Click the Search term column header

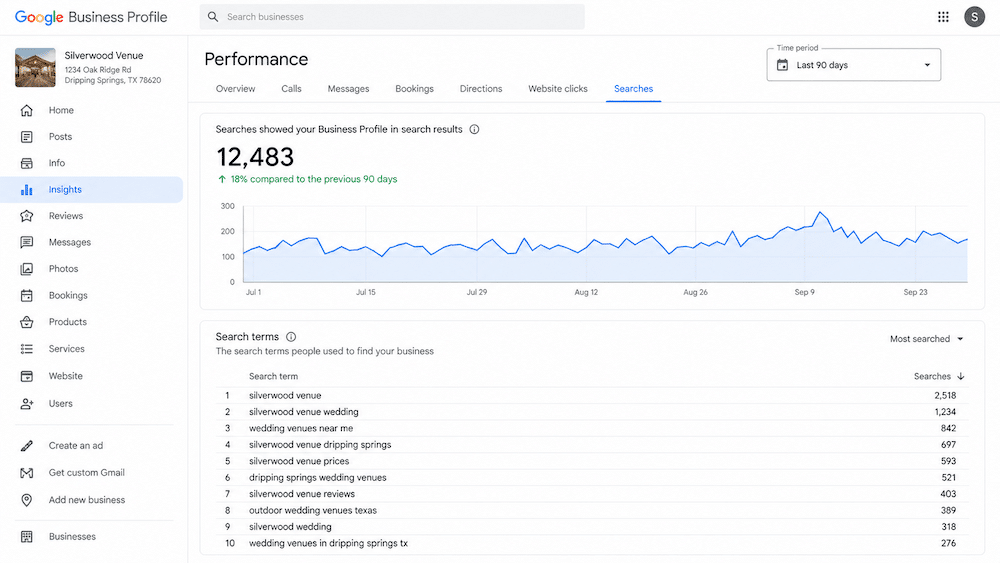point(273,376)
